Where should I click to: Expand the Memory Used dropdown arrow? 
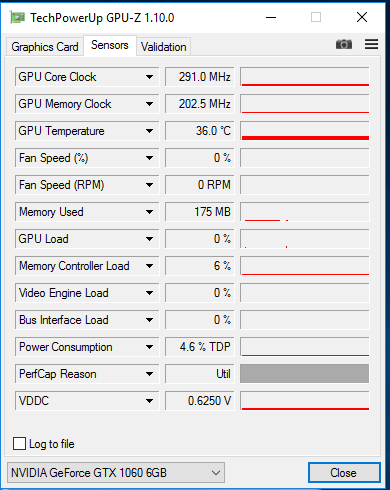[x=149, y=212]
